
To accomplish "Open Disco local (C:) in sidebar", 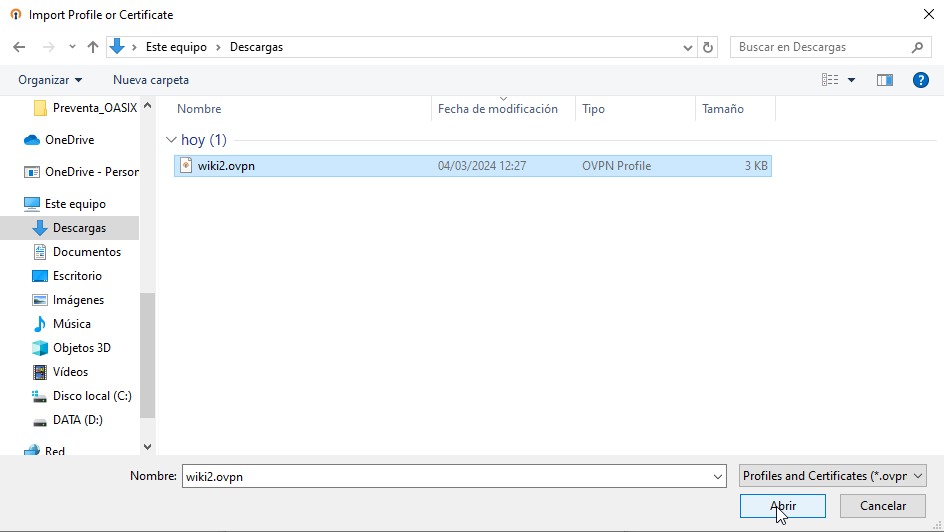I will click(91, 396).
